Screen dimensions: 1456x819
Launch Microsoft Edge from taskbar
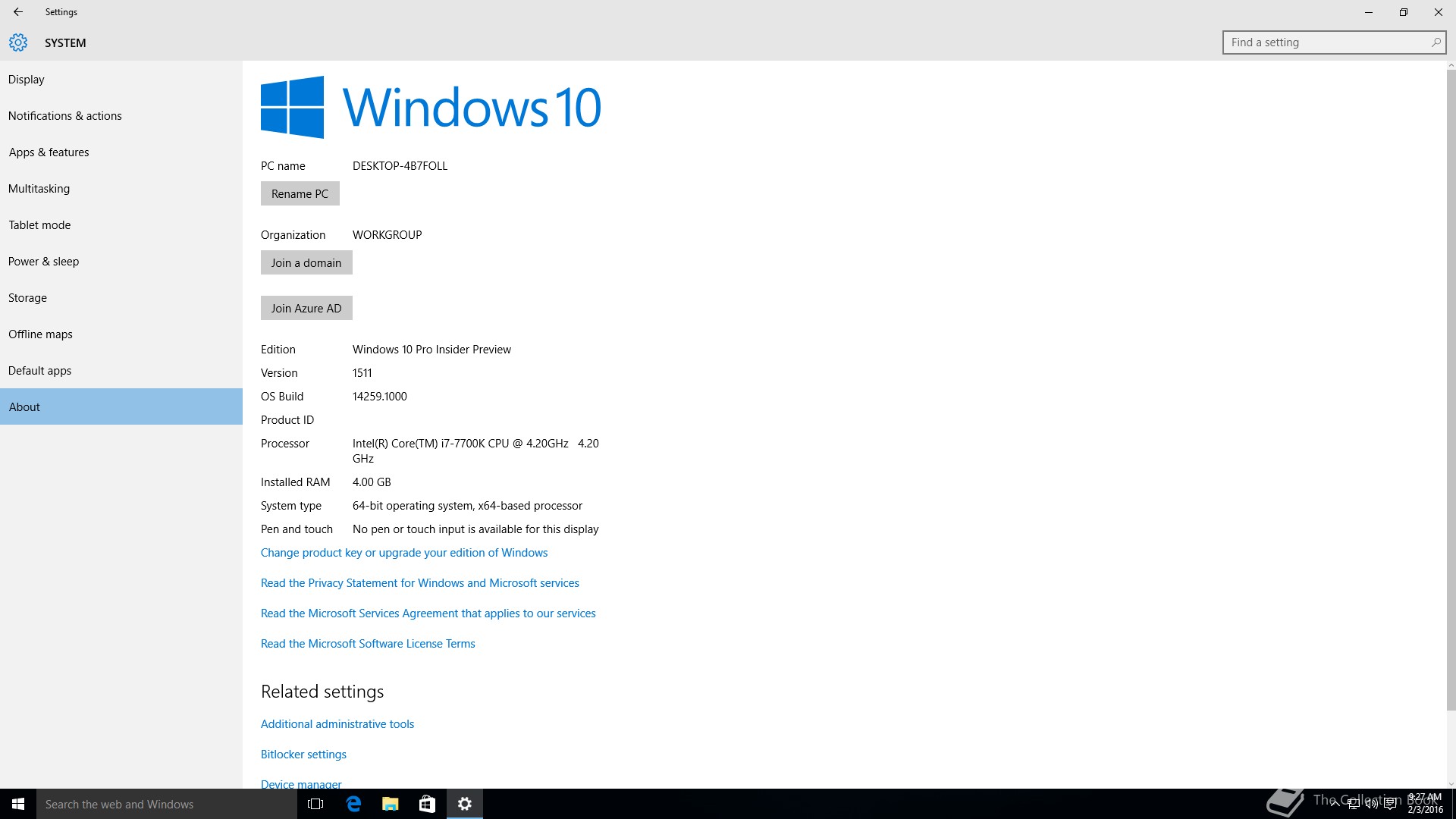(353, 804)
